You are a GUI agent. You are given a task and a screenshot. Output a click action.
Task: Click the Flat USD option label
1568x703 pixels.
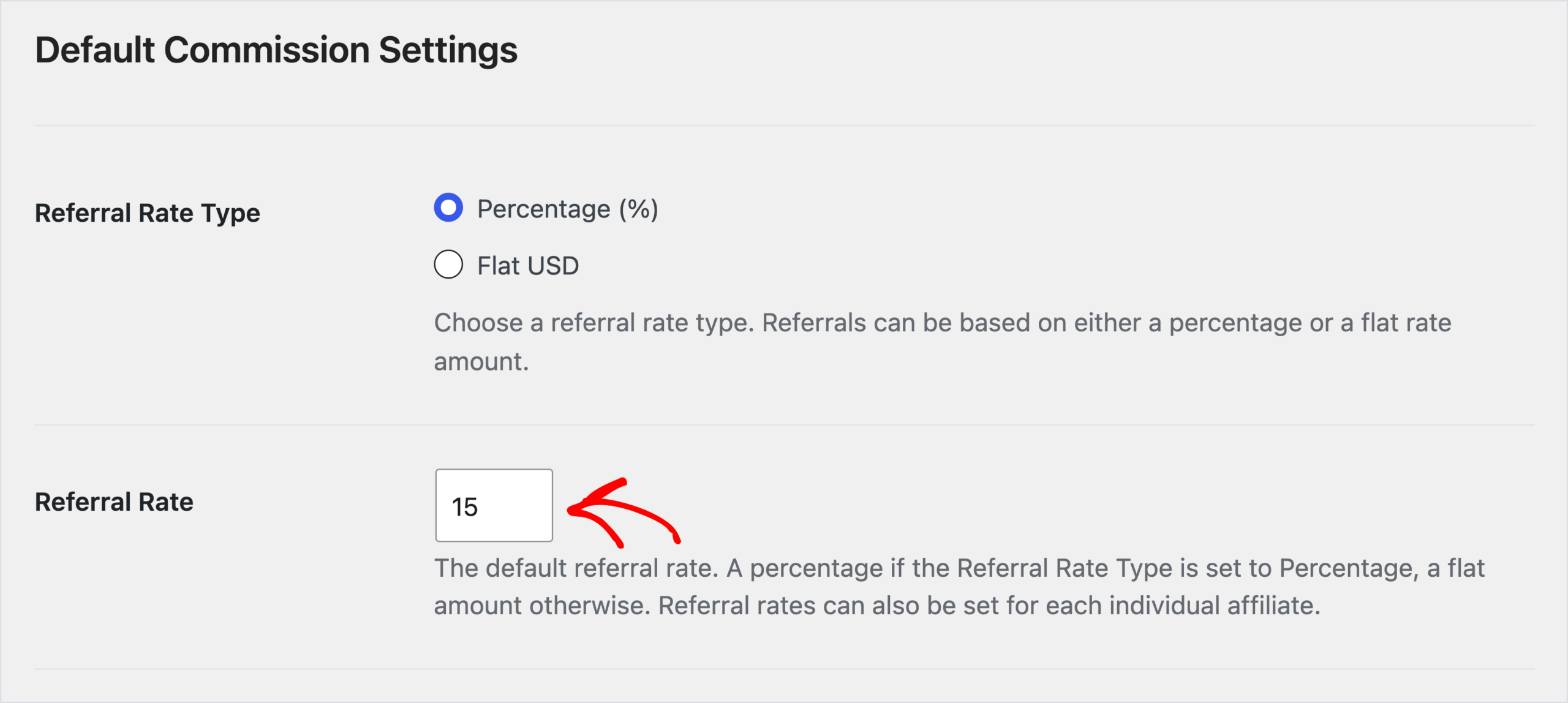[x=528, y=266]
